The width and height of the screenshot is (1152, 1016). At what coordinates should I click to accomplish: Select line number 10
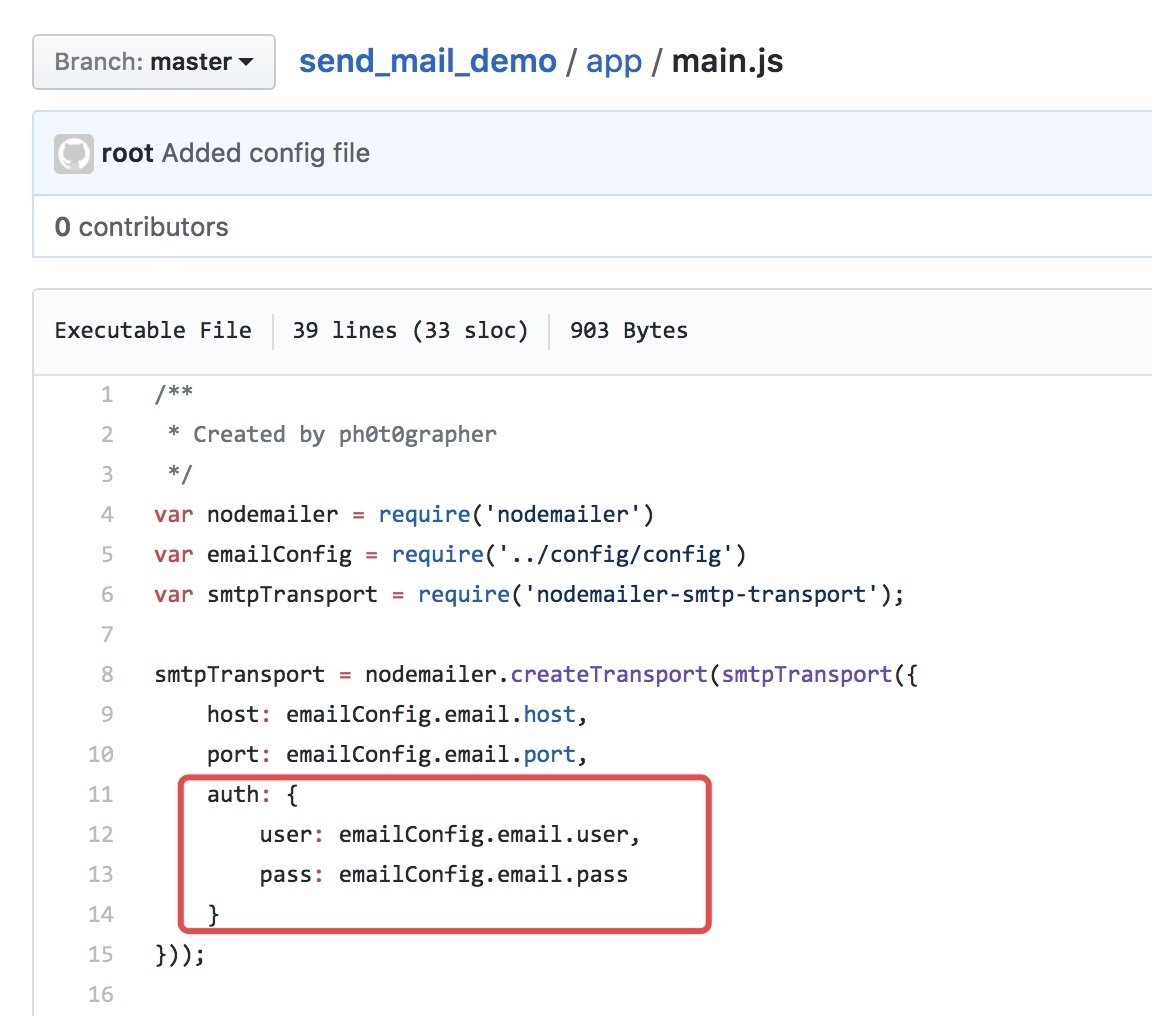coord(101,754)
